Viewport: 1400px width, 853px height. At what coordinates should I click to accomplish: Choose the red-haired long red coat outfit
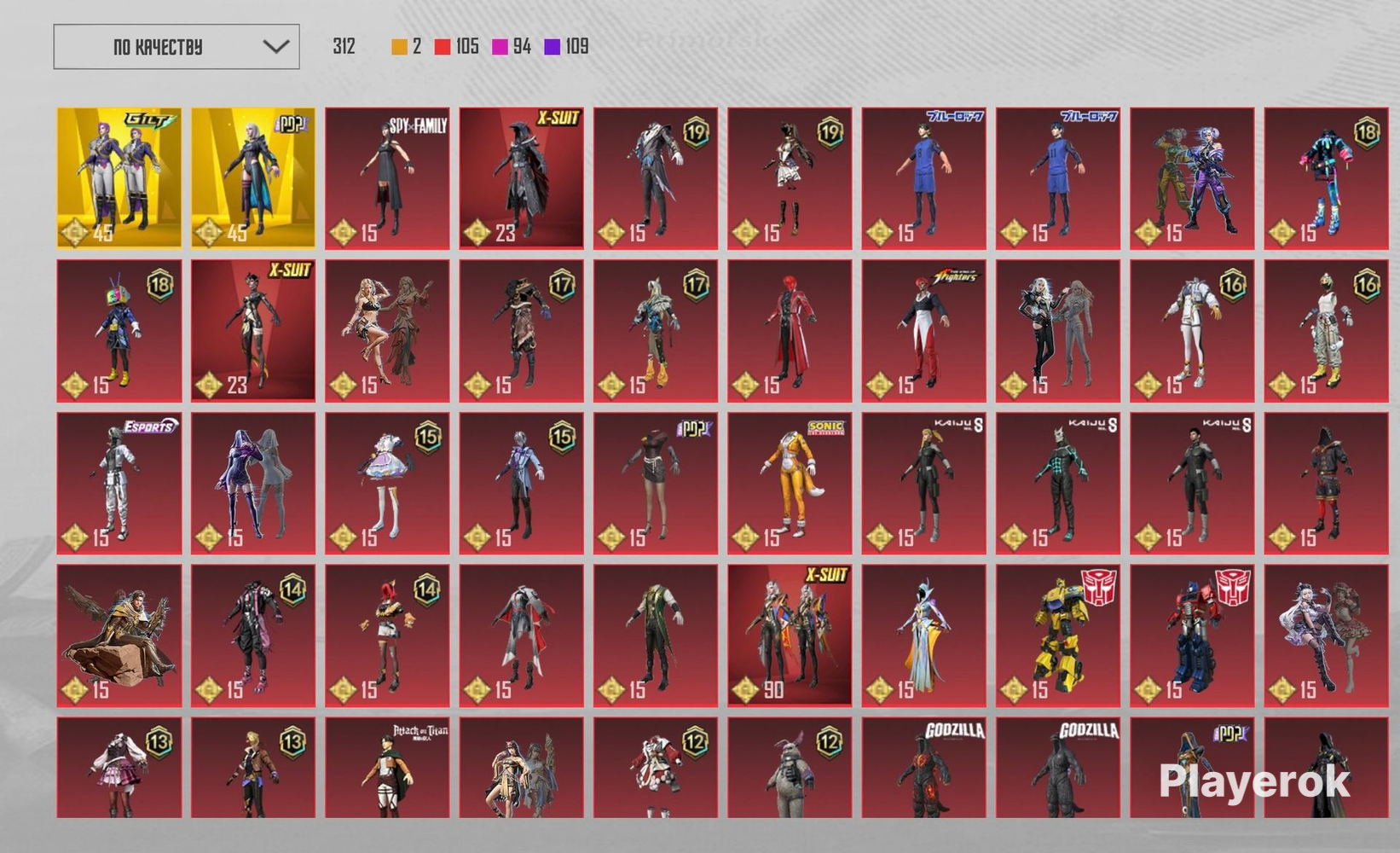pyautogui.click(x=790, y=331)
